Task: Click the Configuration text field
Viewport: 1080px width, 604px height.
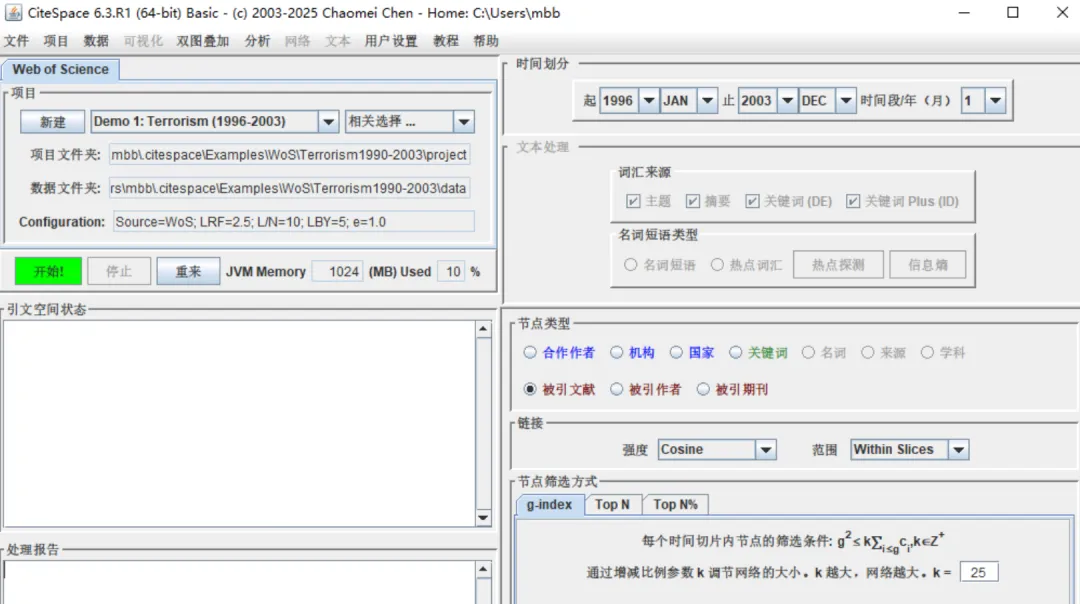Action: click(x=294, y=222)
